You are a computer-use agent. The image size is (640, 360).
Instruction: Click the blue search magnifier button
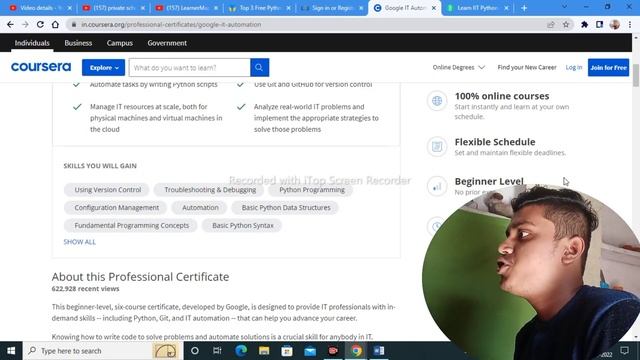pyautogui.click(x=259, y=67)
